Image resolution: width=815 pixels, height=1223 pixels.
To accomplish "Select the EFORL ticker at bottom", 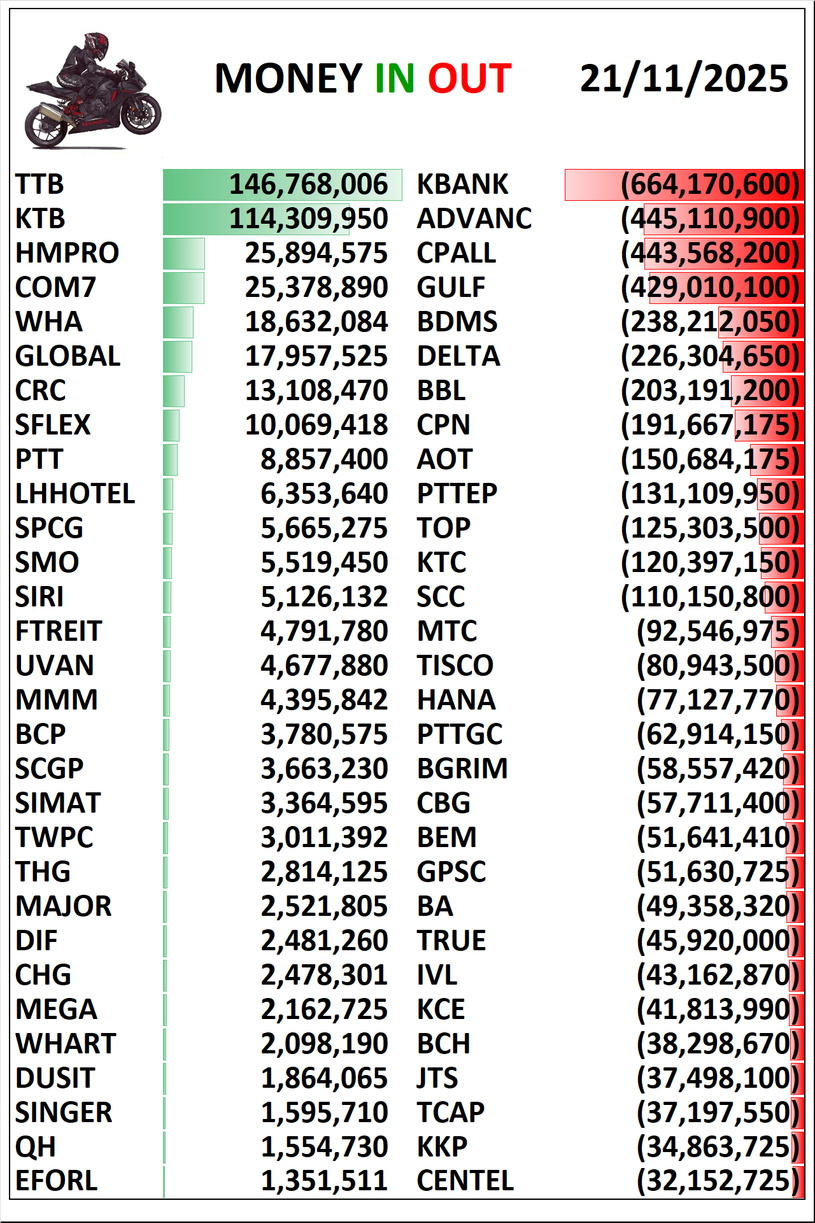I will click(57, 1181).
